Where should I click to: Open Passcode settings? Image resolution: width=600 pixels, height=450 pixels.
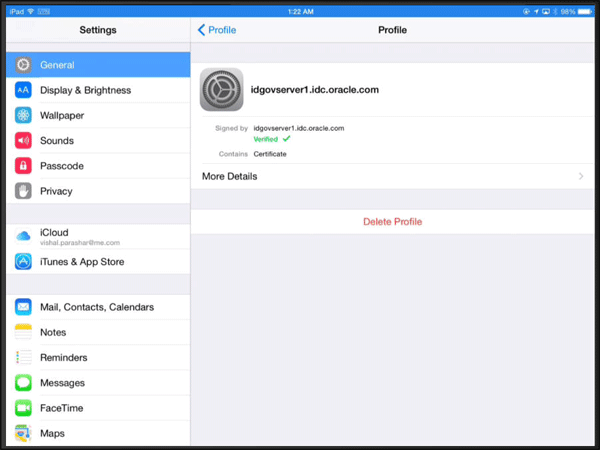pos(98,166)
